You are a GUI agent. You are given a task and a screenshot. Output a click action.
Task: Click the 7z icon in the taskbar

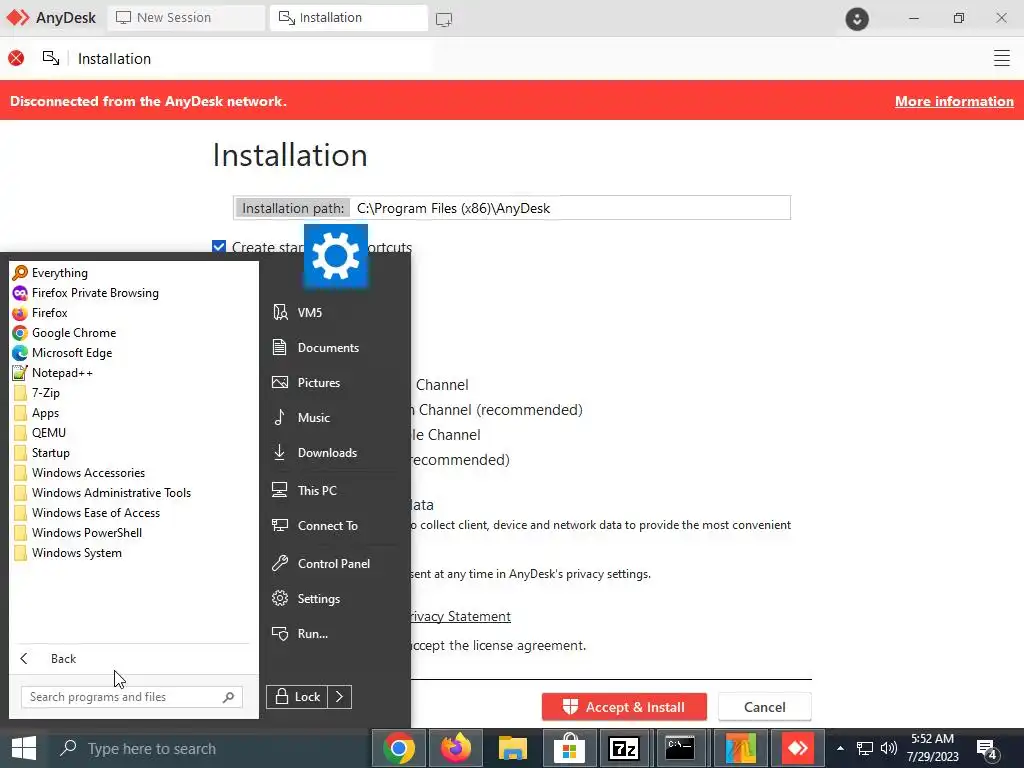pyautogui.click(x=624, y=748)
